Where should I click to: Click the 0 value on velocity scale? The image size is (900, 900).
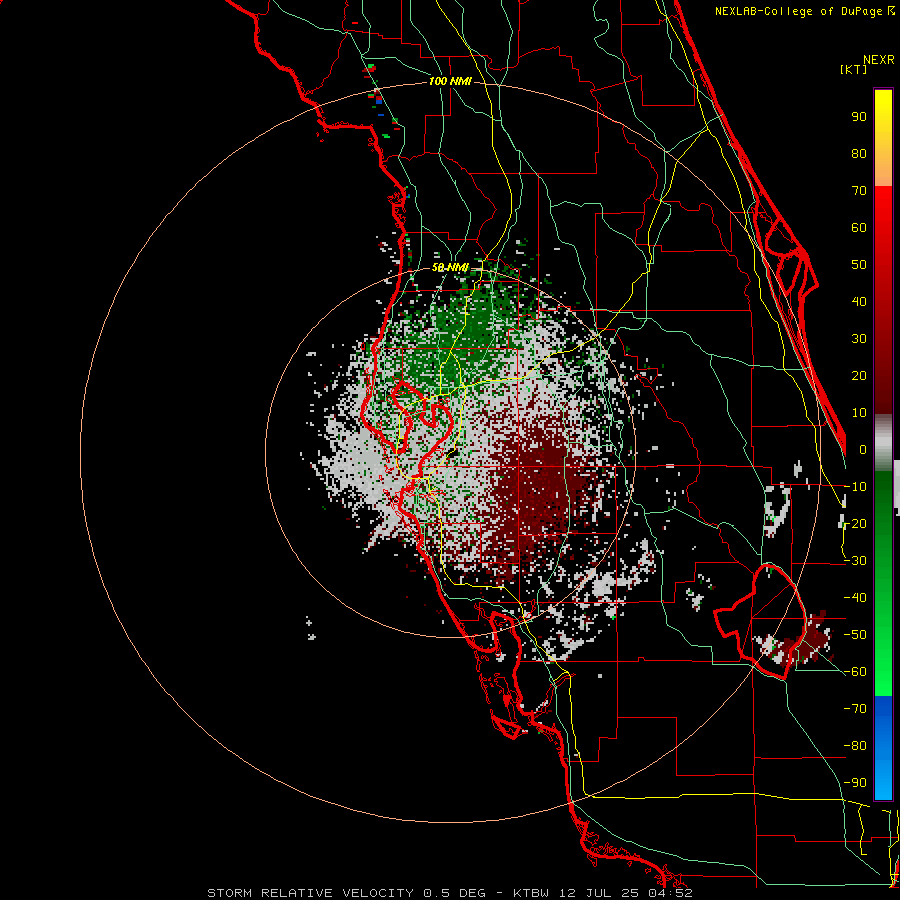[x=863, y=450]
